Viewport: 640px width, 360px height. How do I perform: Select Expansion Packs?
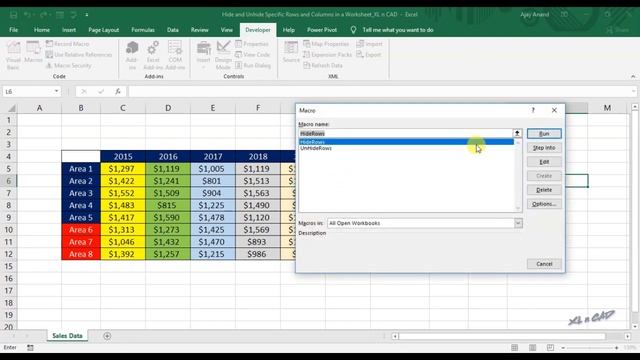click(327, 55)
